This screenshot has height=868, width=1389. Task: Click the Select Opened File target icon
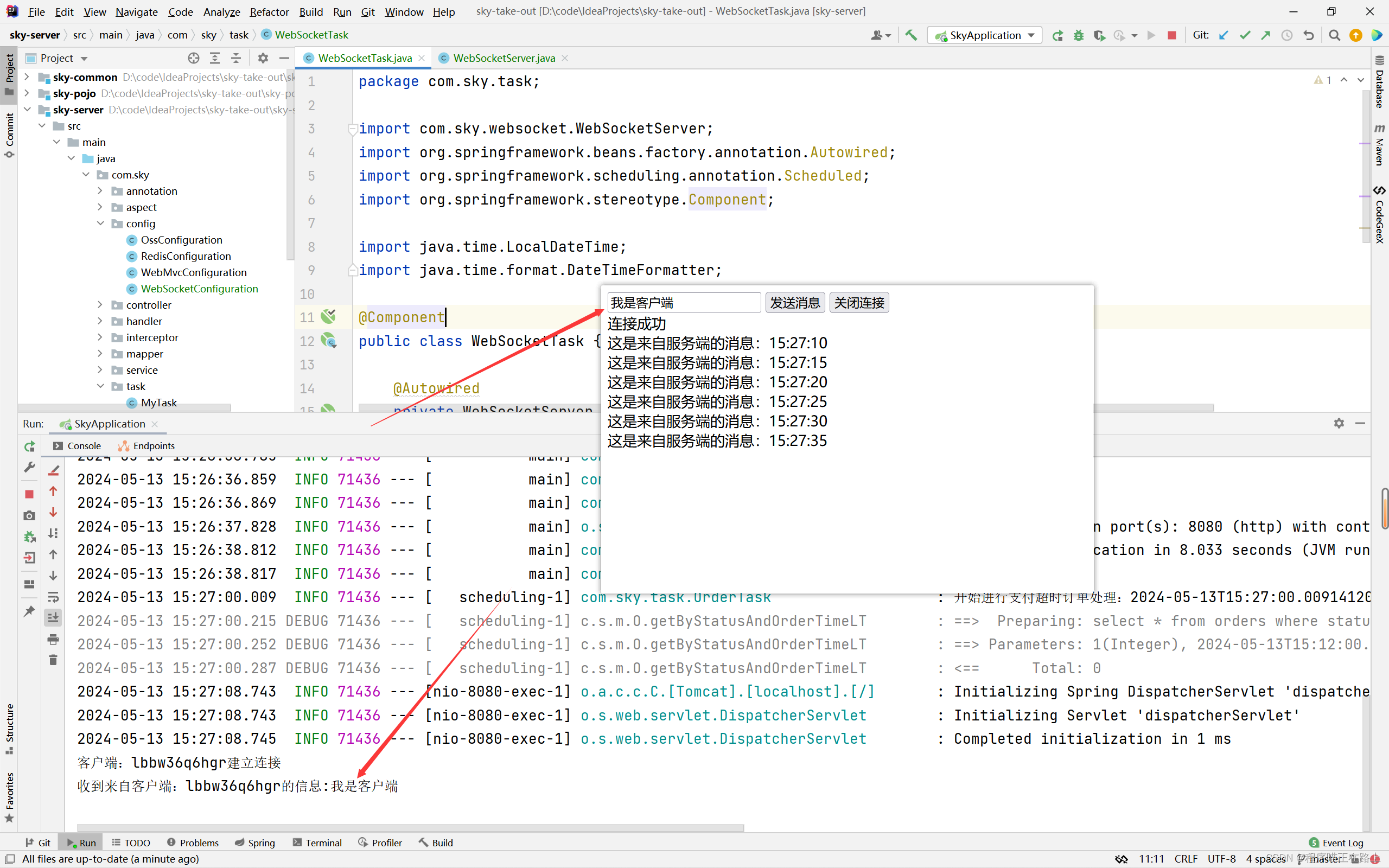(193, 58)
